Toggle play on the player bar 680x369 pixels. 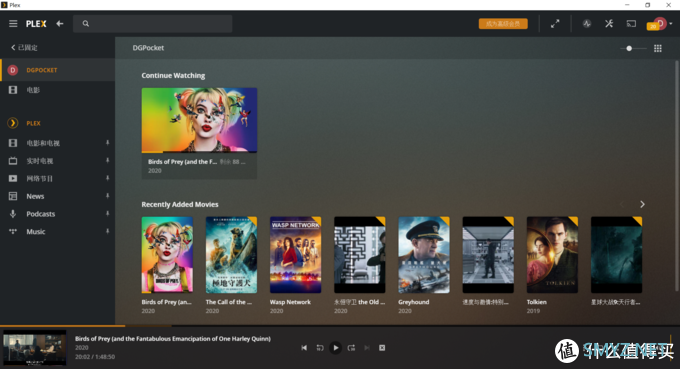coord(336,348)
